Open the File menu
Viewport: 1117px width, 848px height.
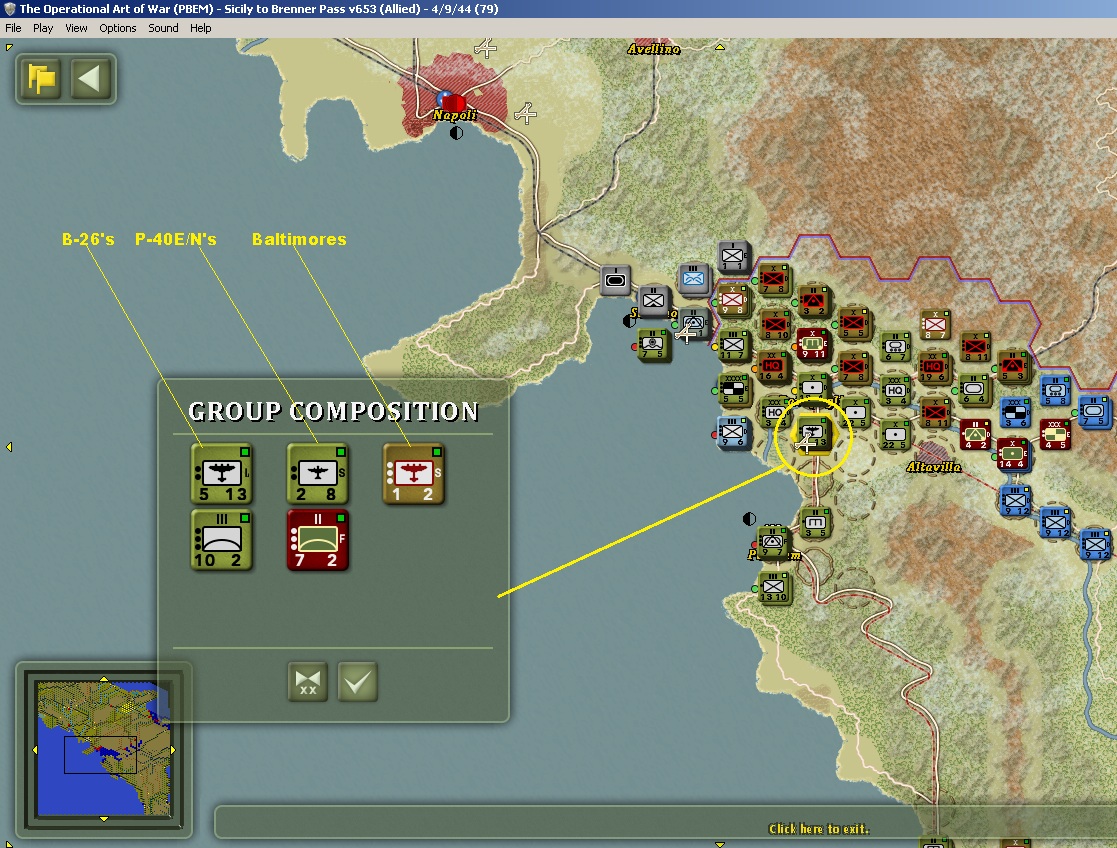tap(13, 28)
